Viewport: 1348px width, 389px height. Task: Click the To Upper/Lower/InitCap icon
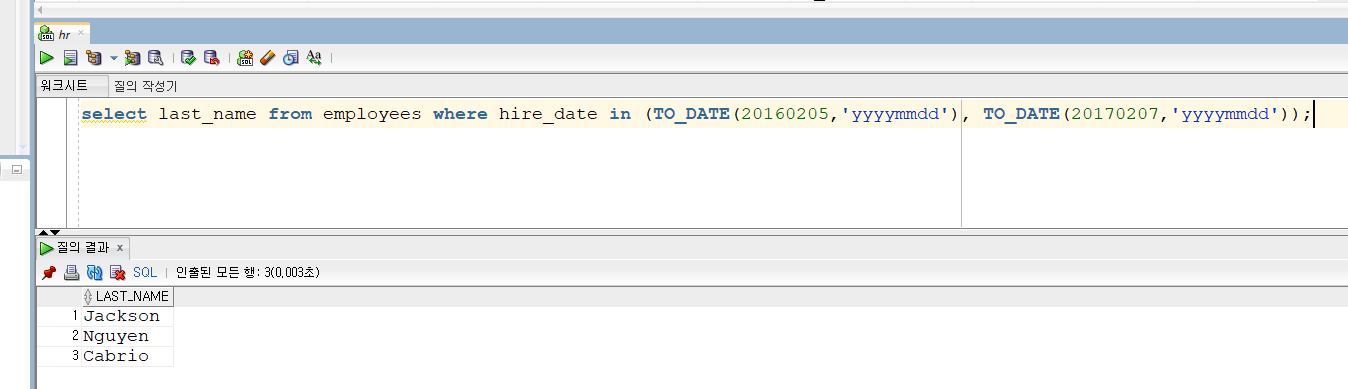click(x=314, y=58)
